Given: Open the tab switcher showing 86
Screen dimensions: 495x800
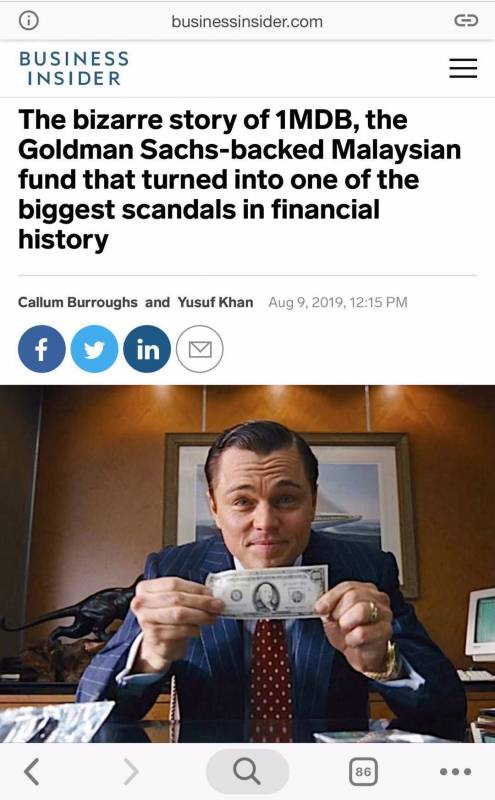Looking at the screenshot, I should (x=363, y=771).
